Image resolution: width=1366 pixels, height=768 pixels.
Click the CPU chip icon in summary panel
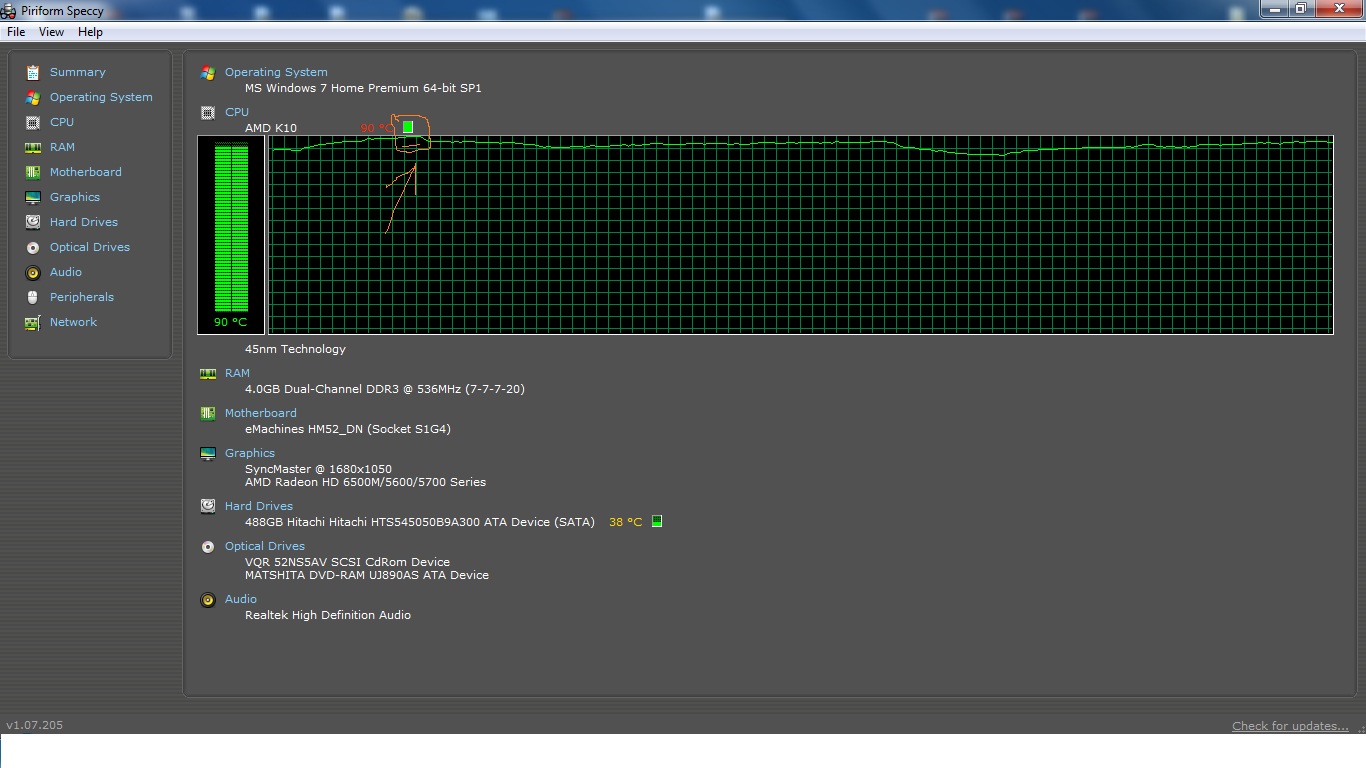click(x=208, y=113)
